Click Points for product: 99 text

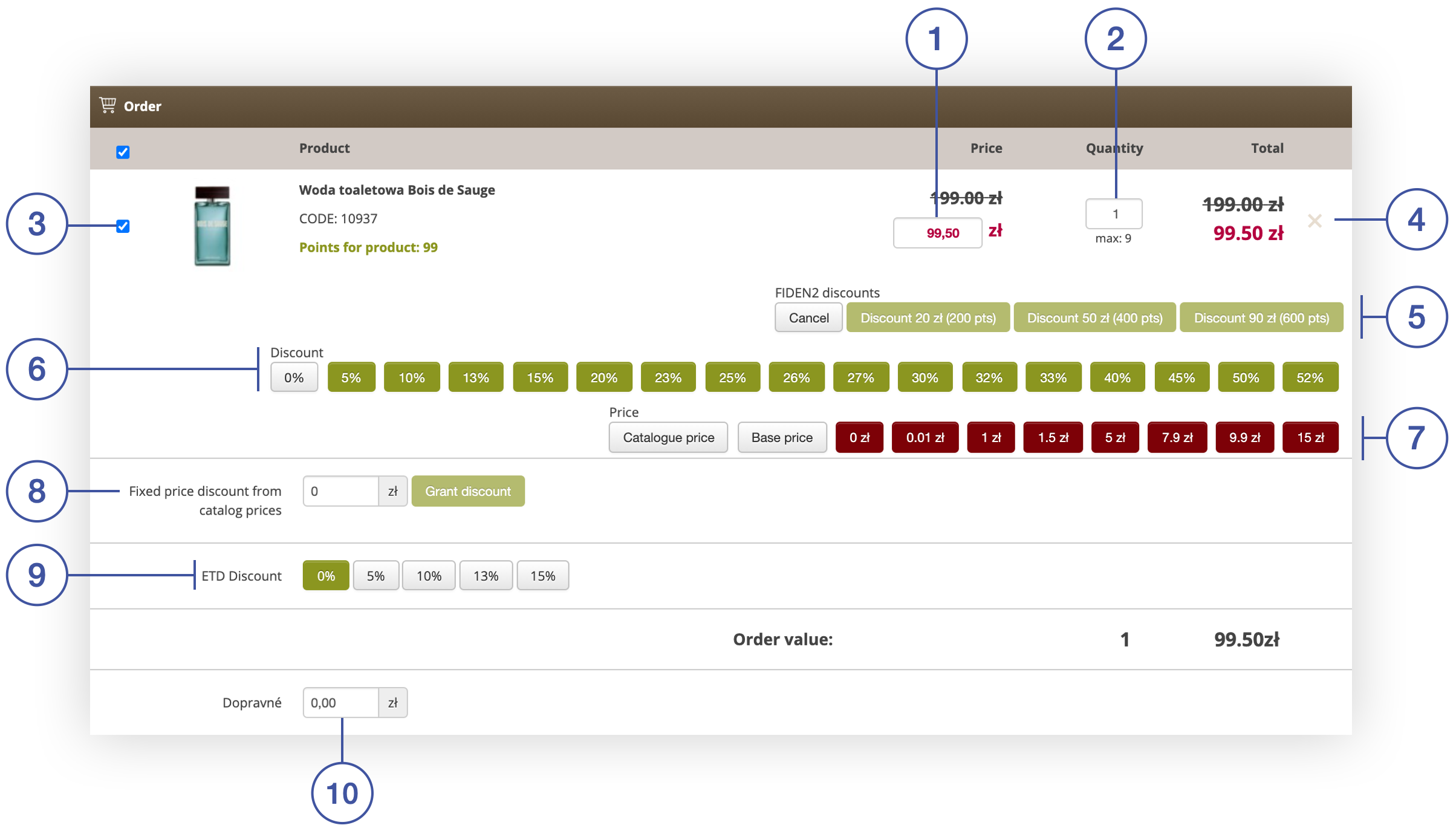(368, 247)
